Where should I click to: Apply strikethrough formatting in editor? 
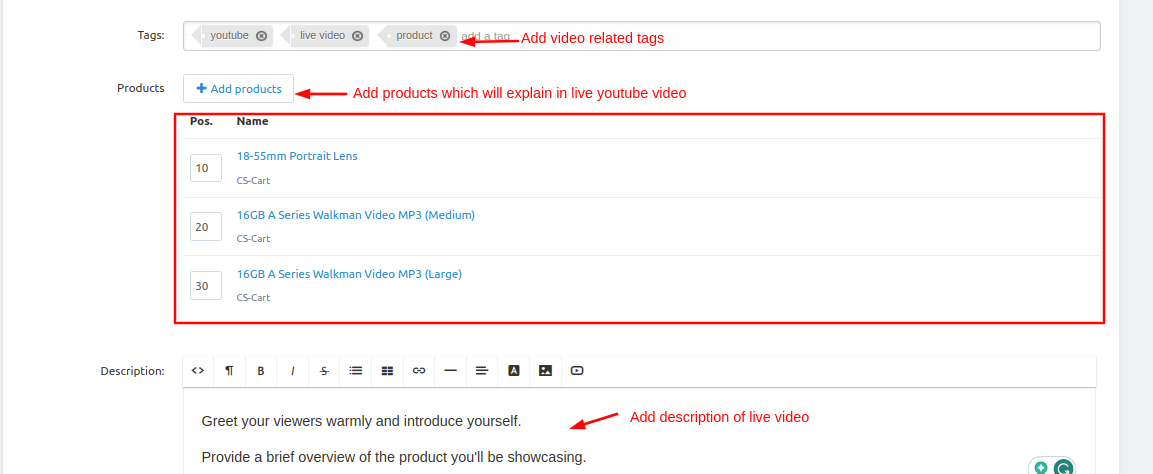pyautogui.click(x=324, y=371)
